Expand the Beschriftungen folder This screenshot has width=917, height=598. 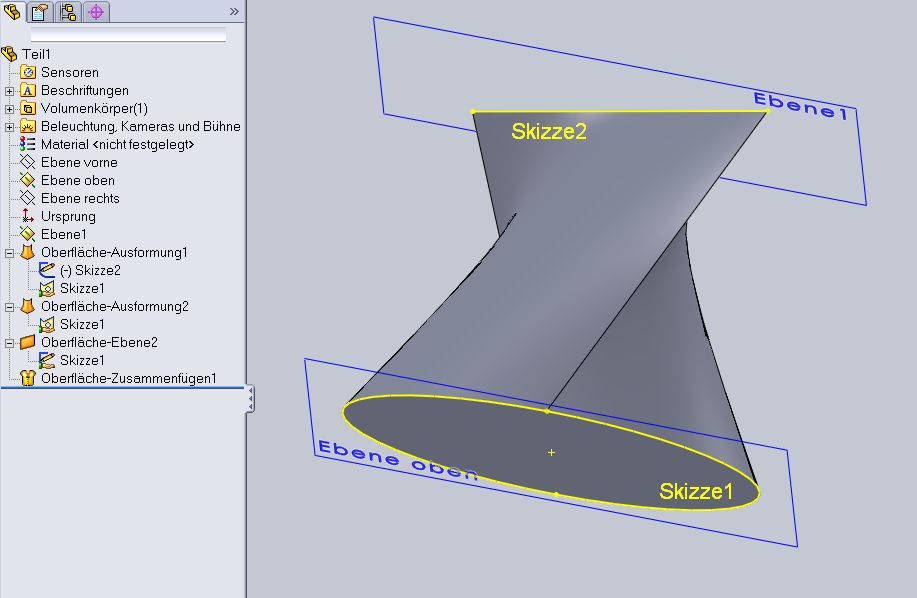click(10, 91)
